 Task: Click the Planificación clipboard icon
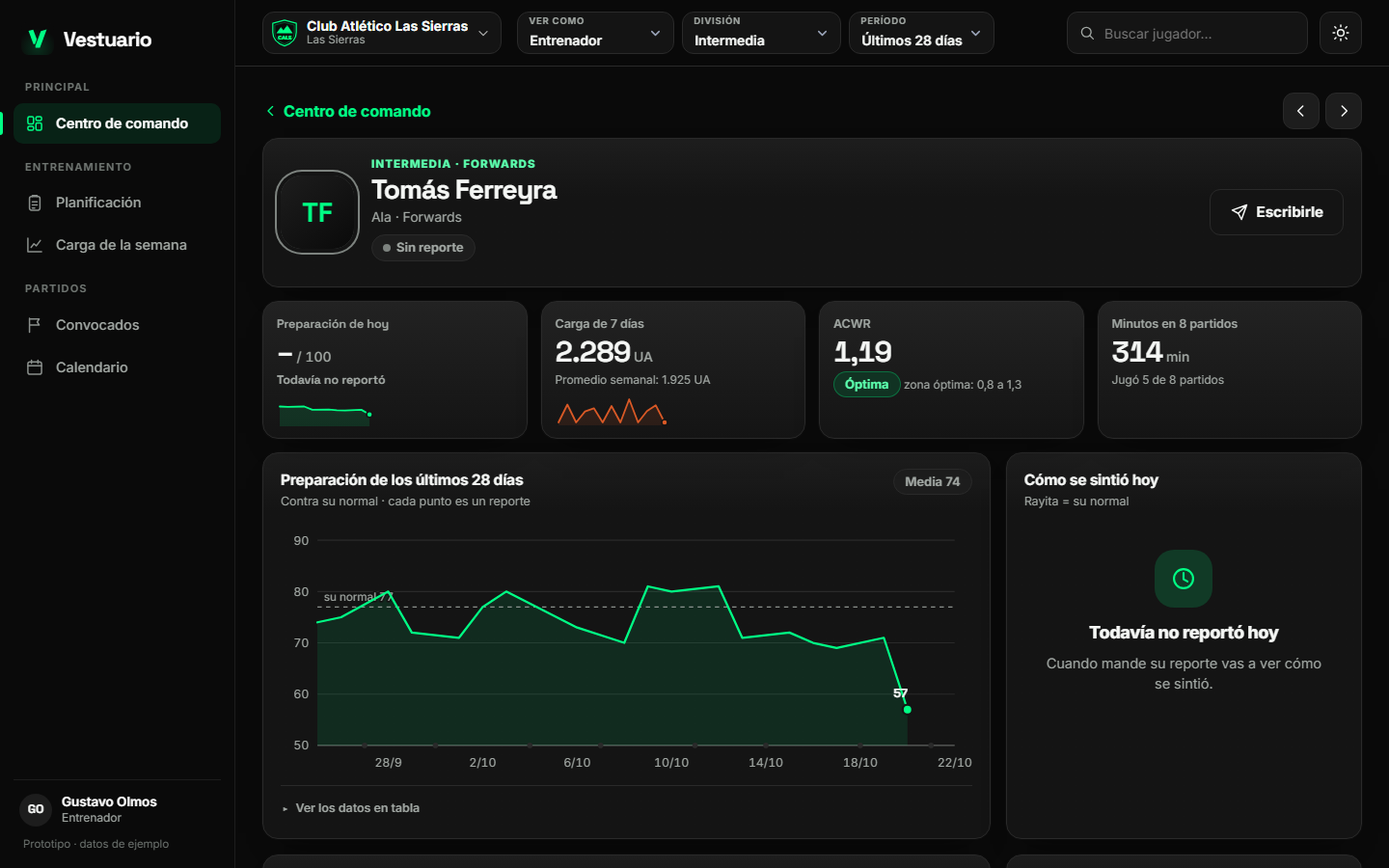(35, 203)
